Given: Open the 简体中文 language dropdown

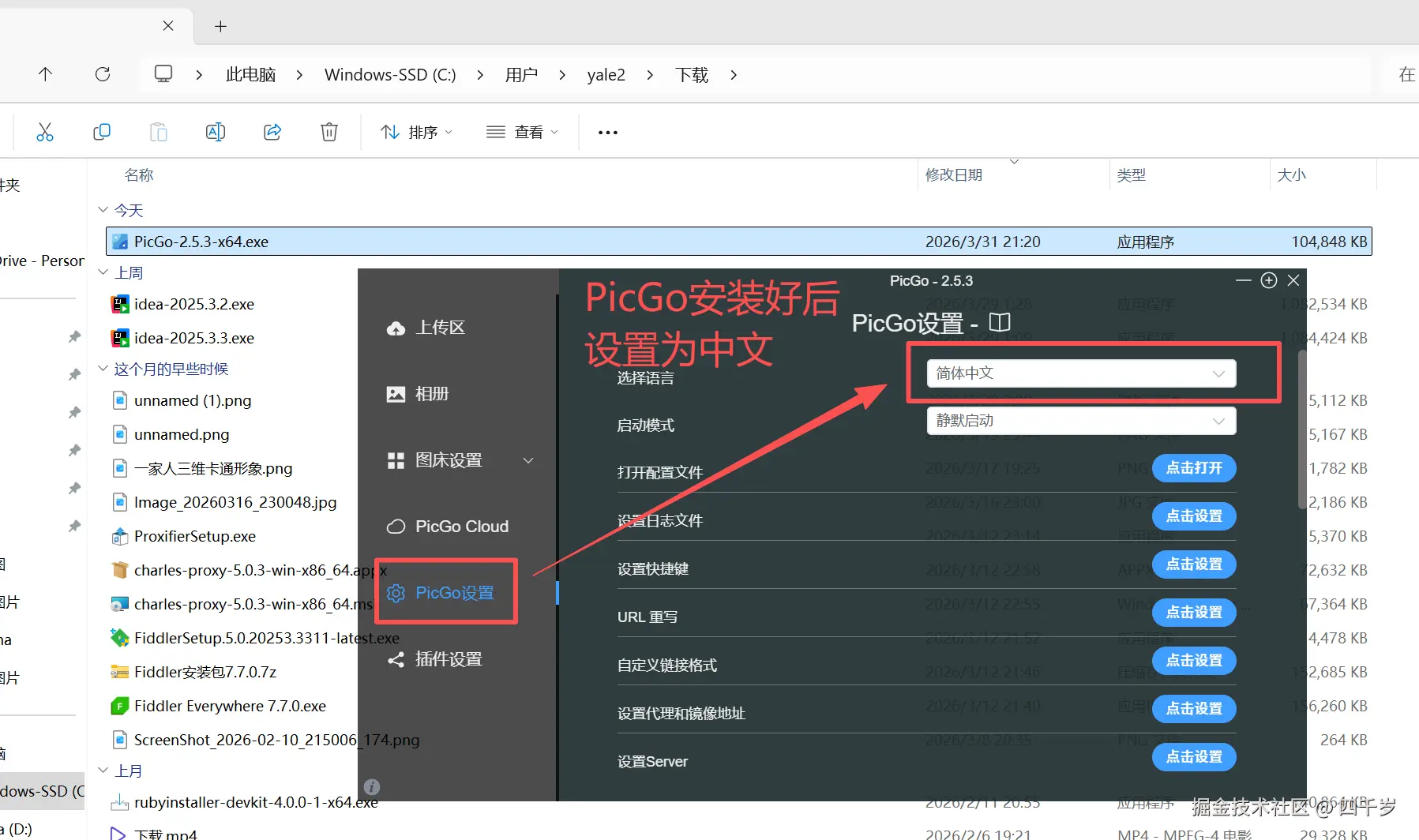Looking at the screenshot, I should tap(1080, 373).
